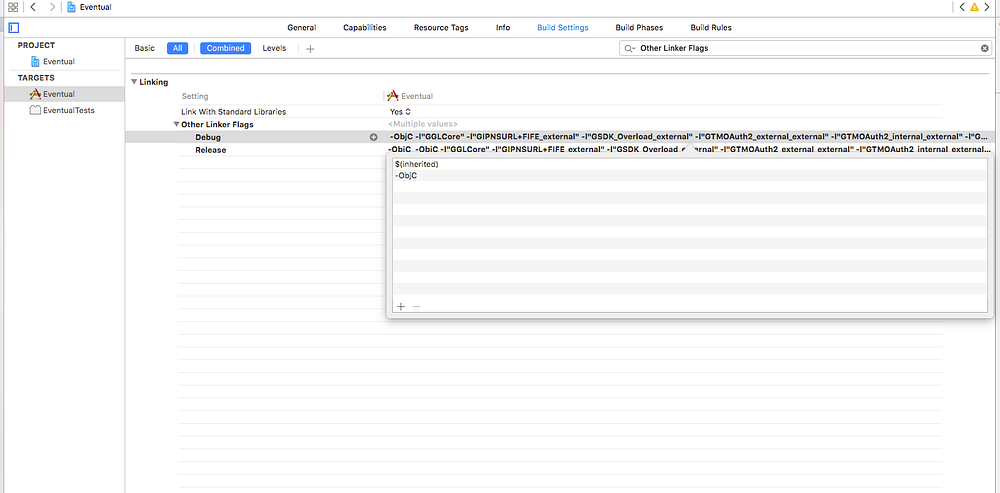Go back with the left chevron
Screen dimensions: 1000x493
33,7
